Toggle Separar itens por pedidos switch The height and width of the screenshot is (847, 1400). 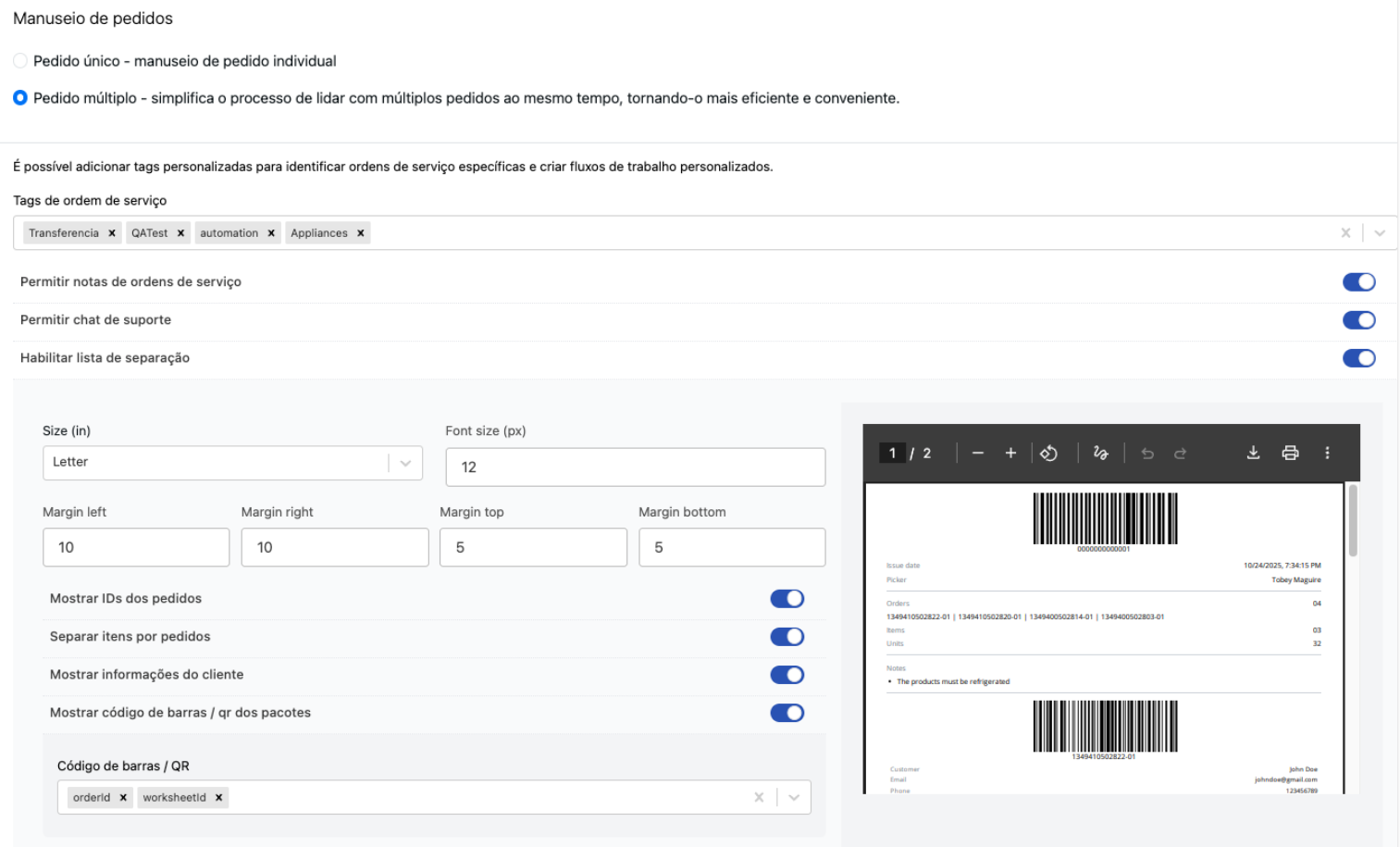click(x=787, y=637)
